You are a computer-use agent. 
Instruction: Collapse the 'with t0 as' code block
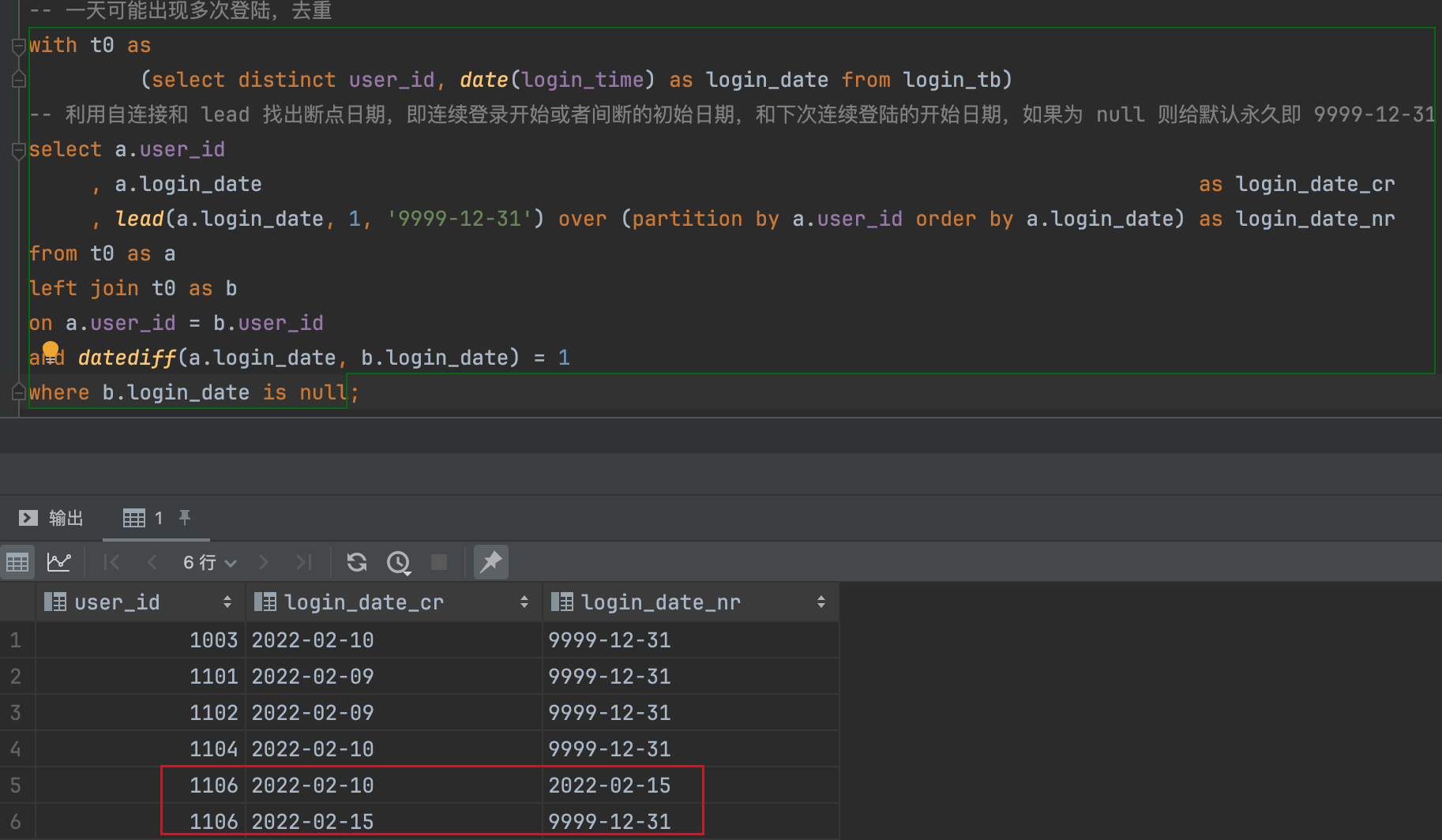pos(19,46)
